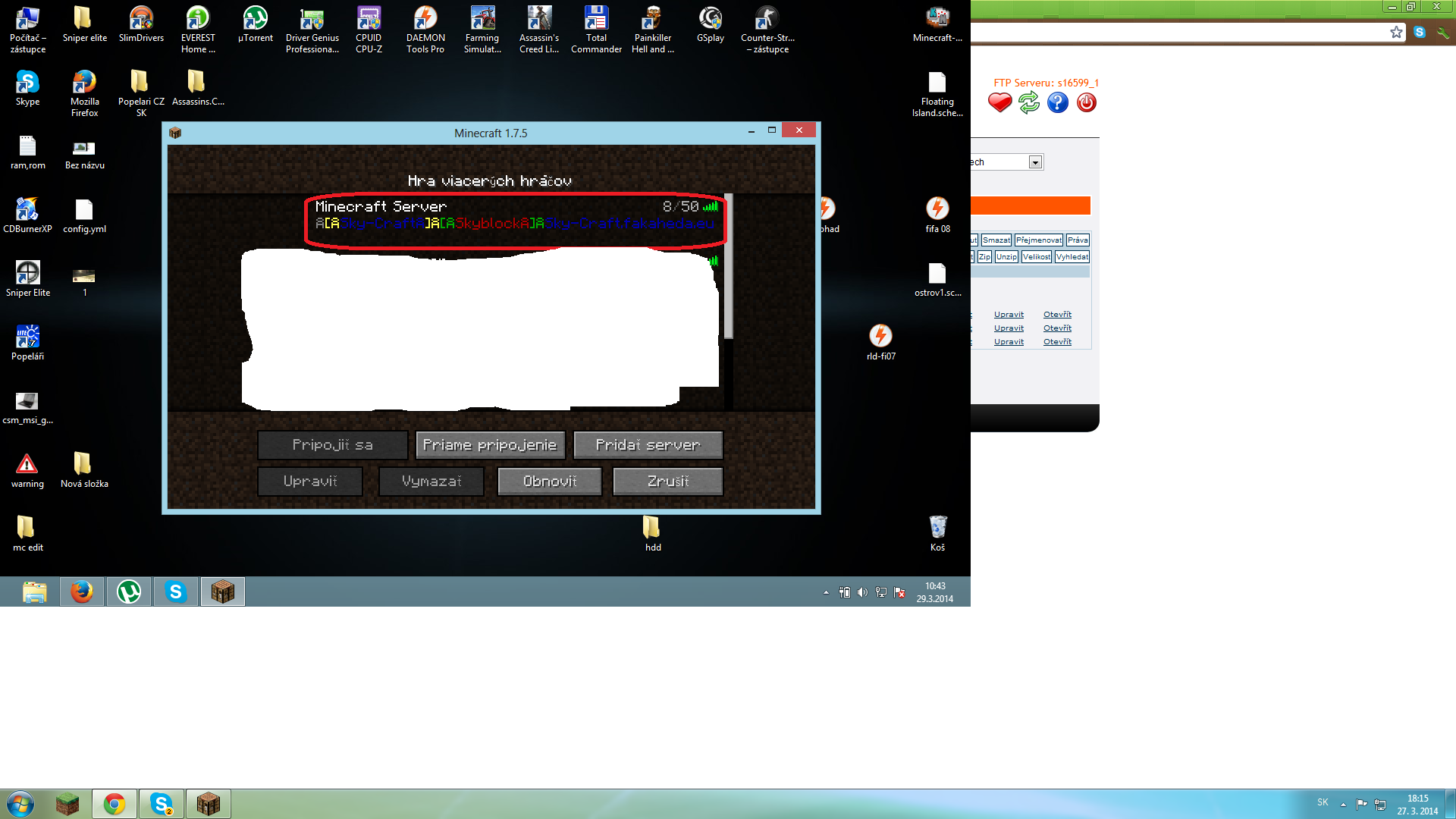Select the SlimDrivers desktop icon
Image resolution: width=1456 pixels, height=819 pixels.
pos(141,25)
